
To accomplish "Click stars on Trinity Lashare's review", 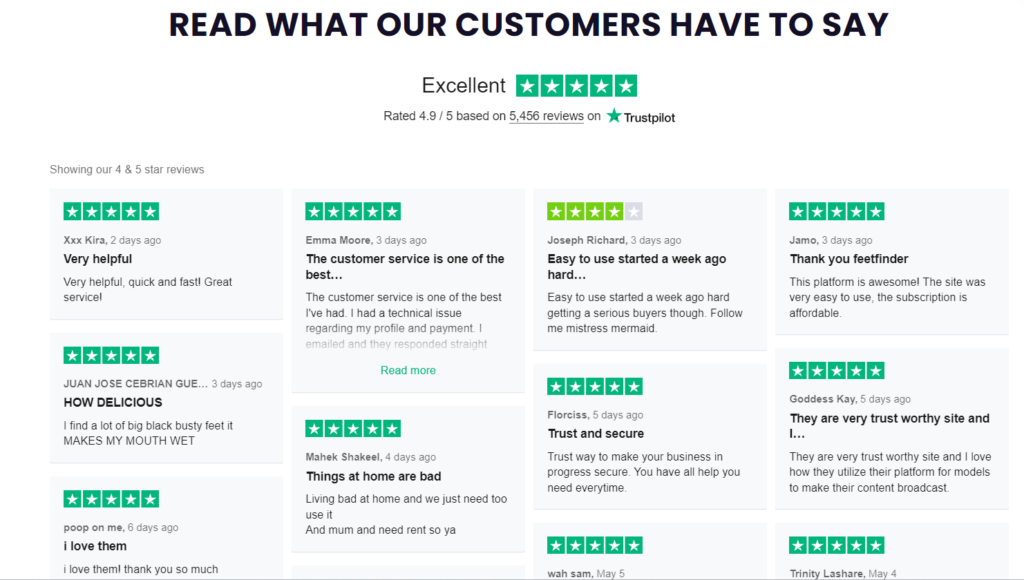I will (x=837, y=545).
